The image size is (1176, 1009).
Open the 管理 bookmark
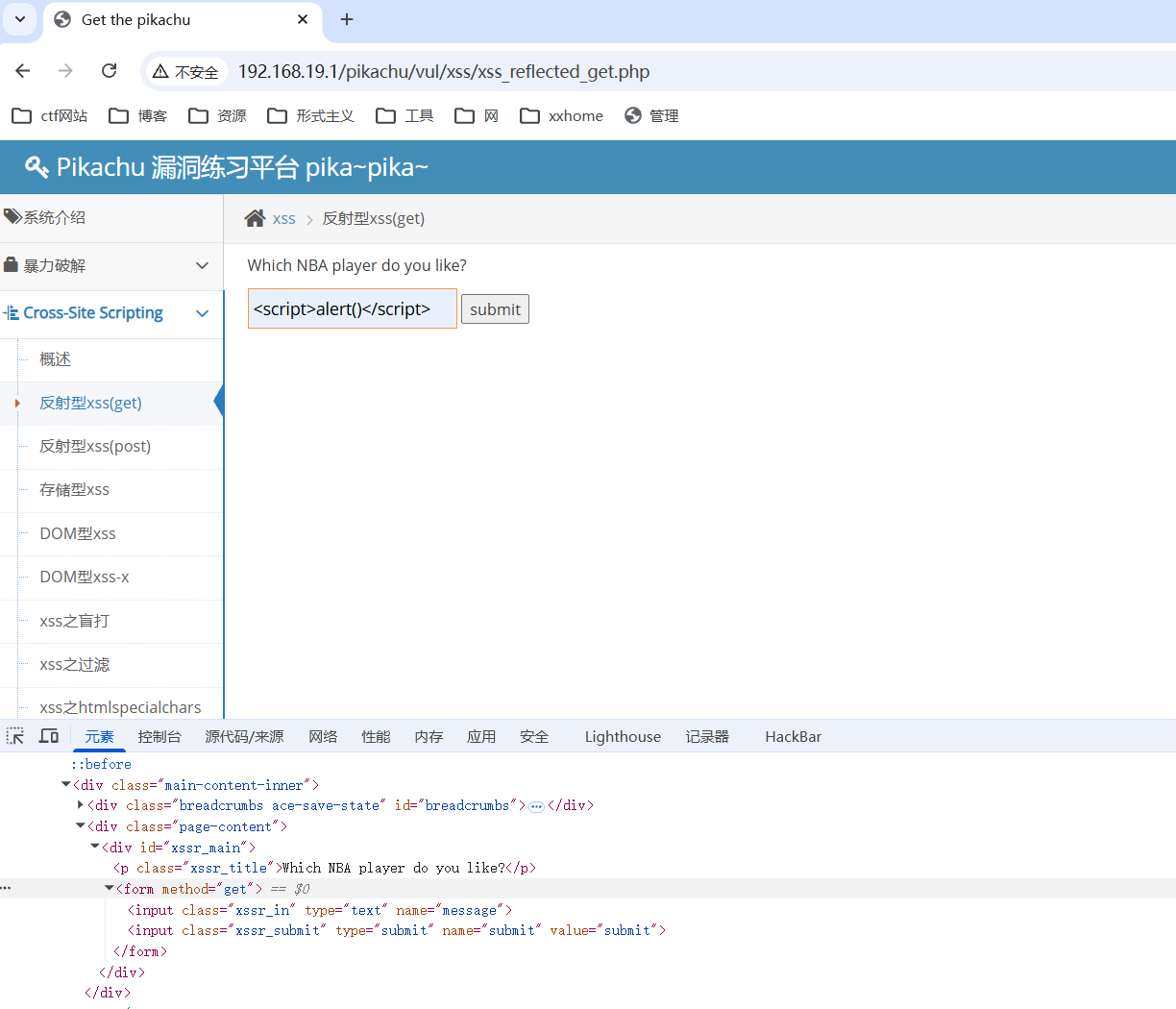(651, 115)
